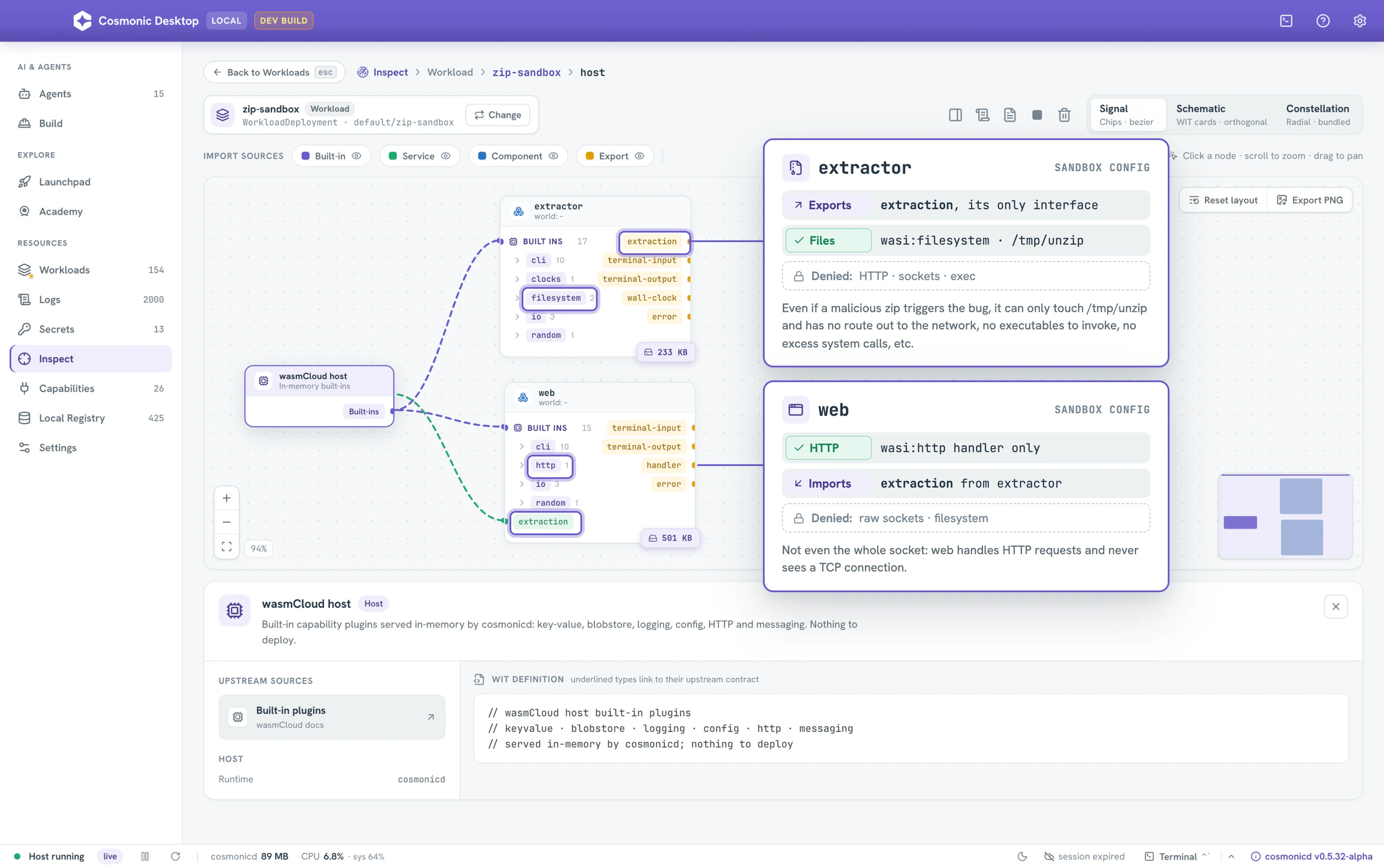
Task: Pause live updates in status bar
Action: click(x=145, y=856)
